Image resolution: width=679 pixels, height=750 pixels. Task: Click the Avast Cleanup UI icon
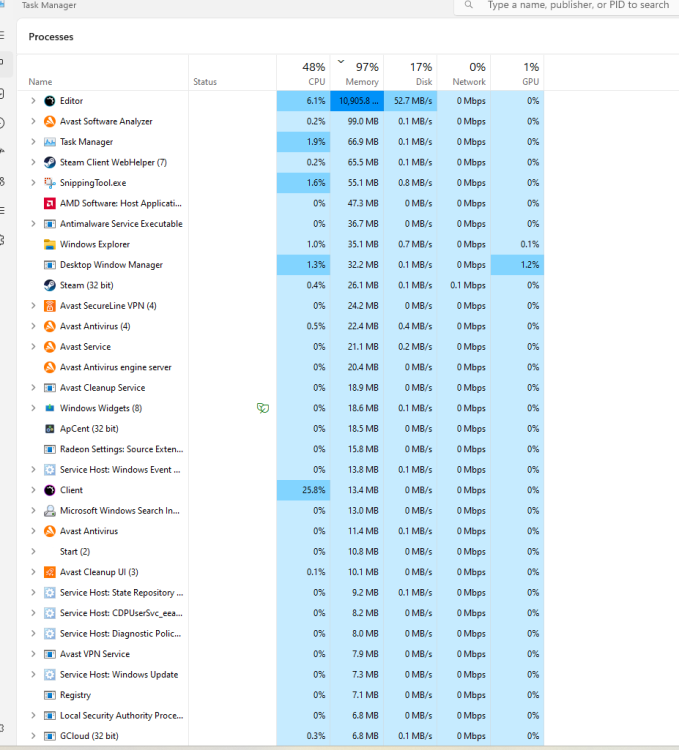tap(50, 572)
